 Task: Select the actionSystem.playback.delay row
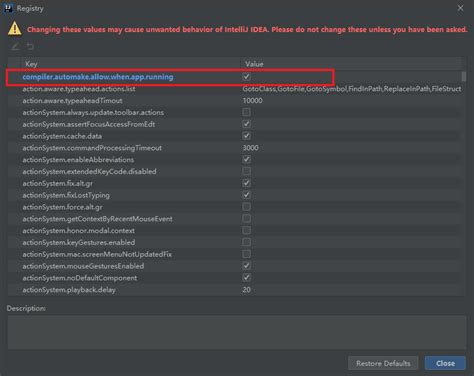tap(234, 290)
